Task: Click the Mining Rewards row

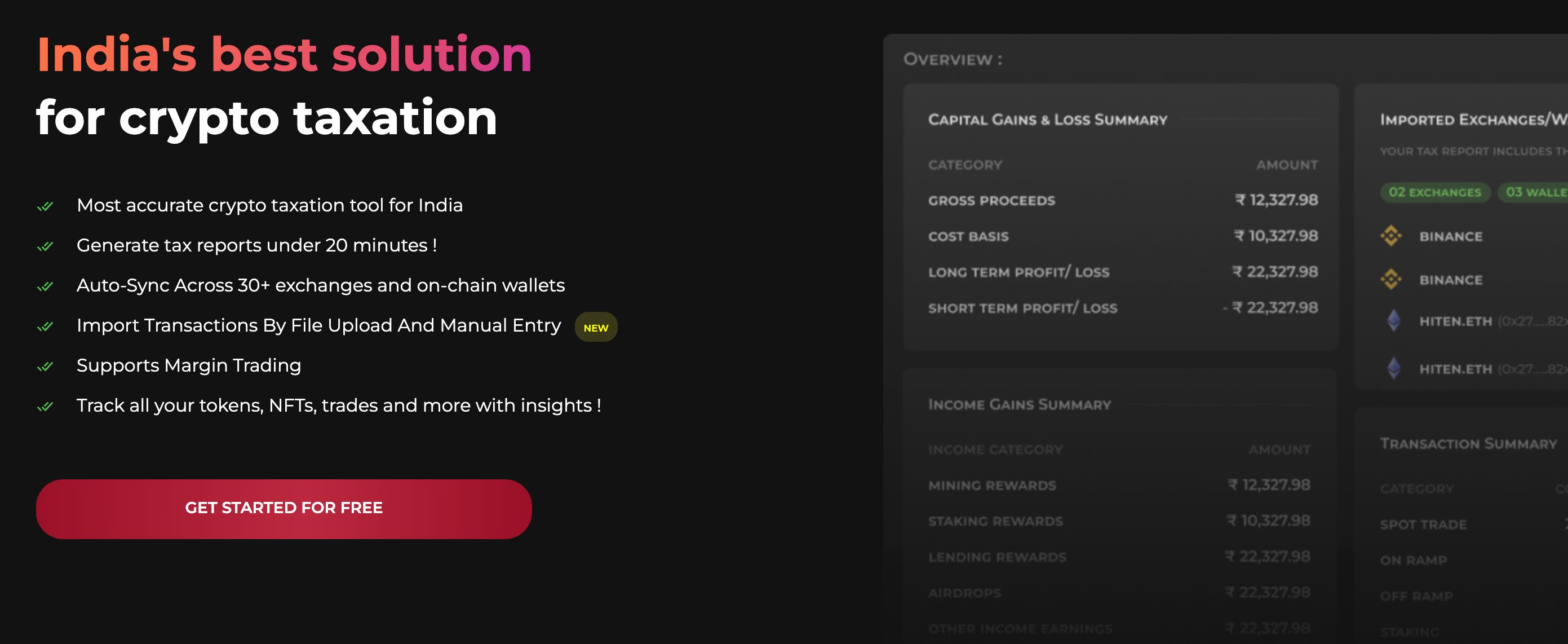Action: tap(991, 486)
